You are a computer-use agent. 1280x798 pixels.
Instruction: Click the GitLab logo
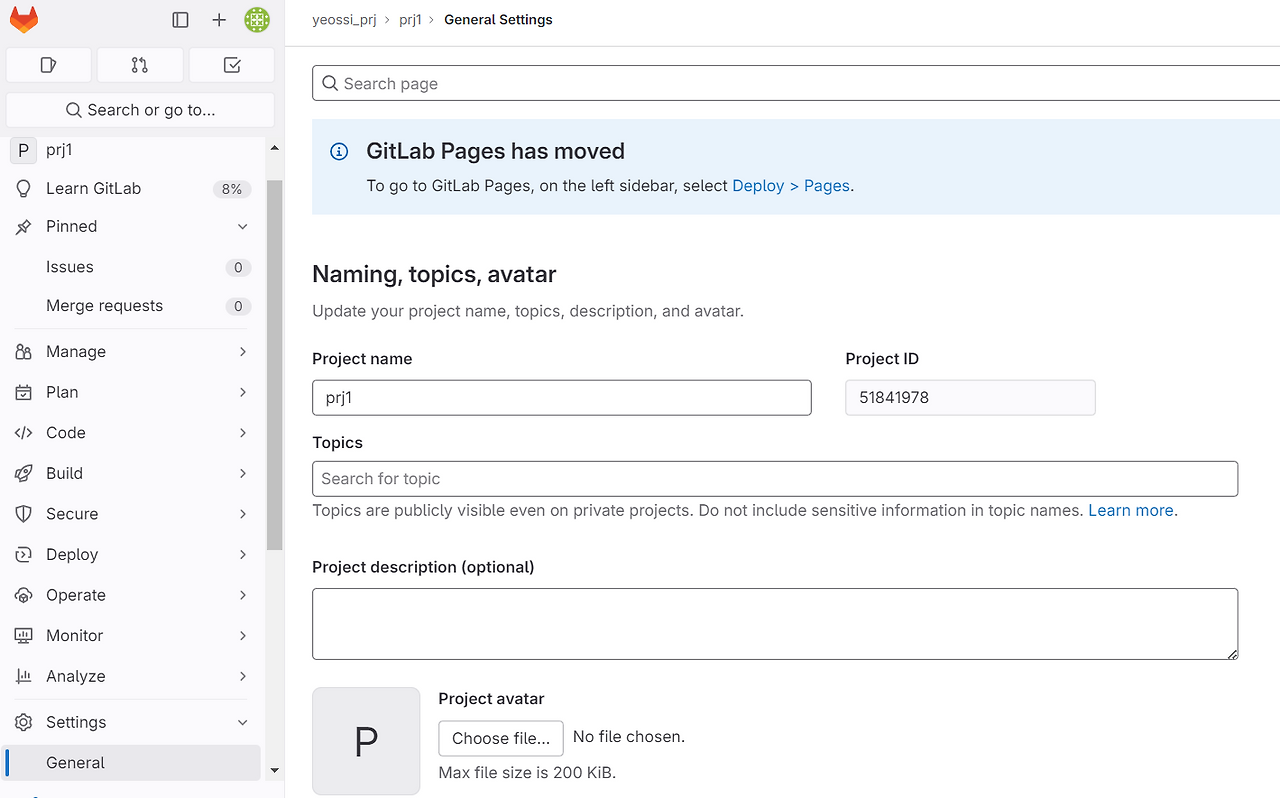24,18
